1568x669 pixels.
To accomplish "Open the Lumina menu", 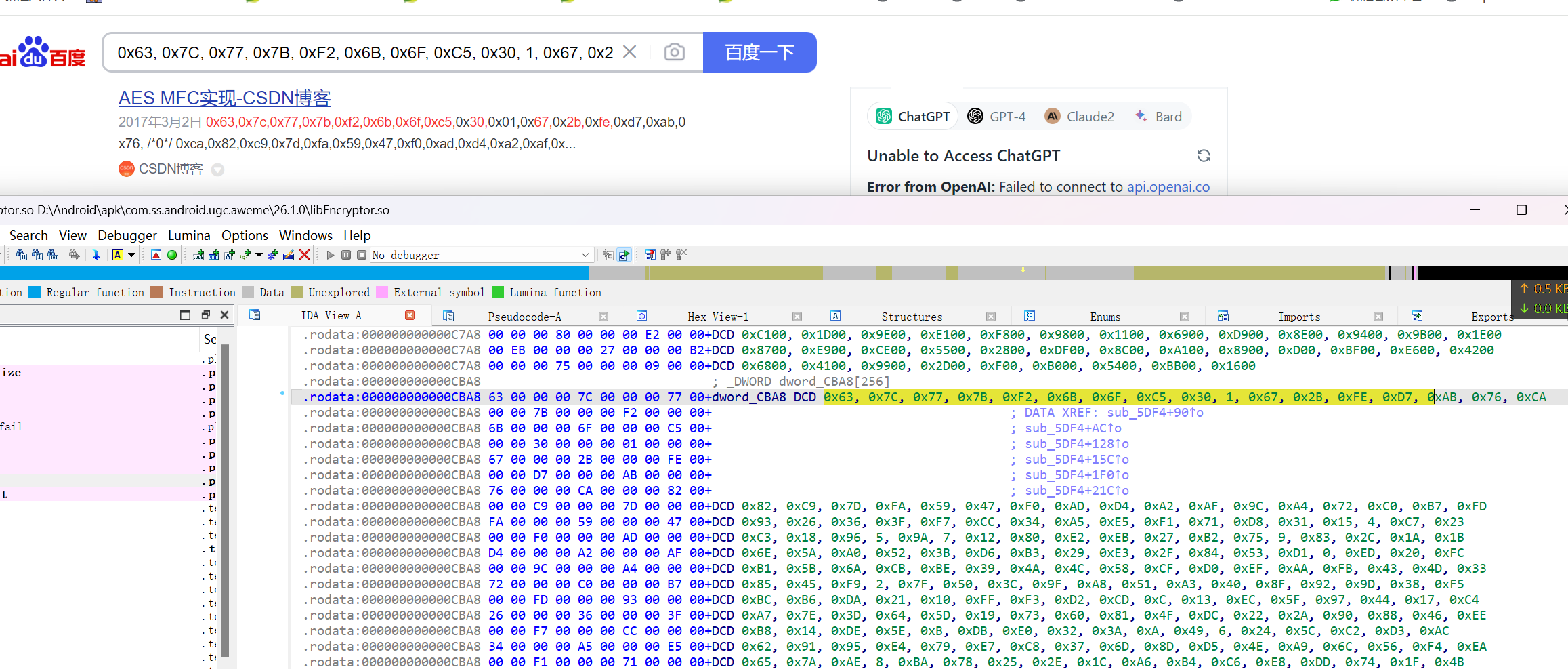I will 189,235.
